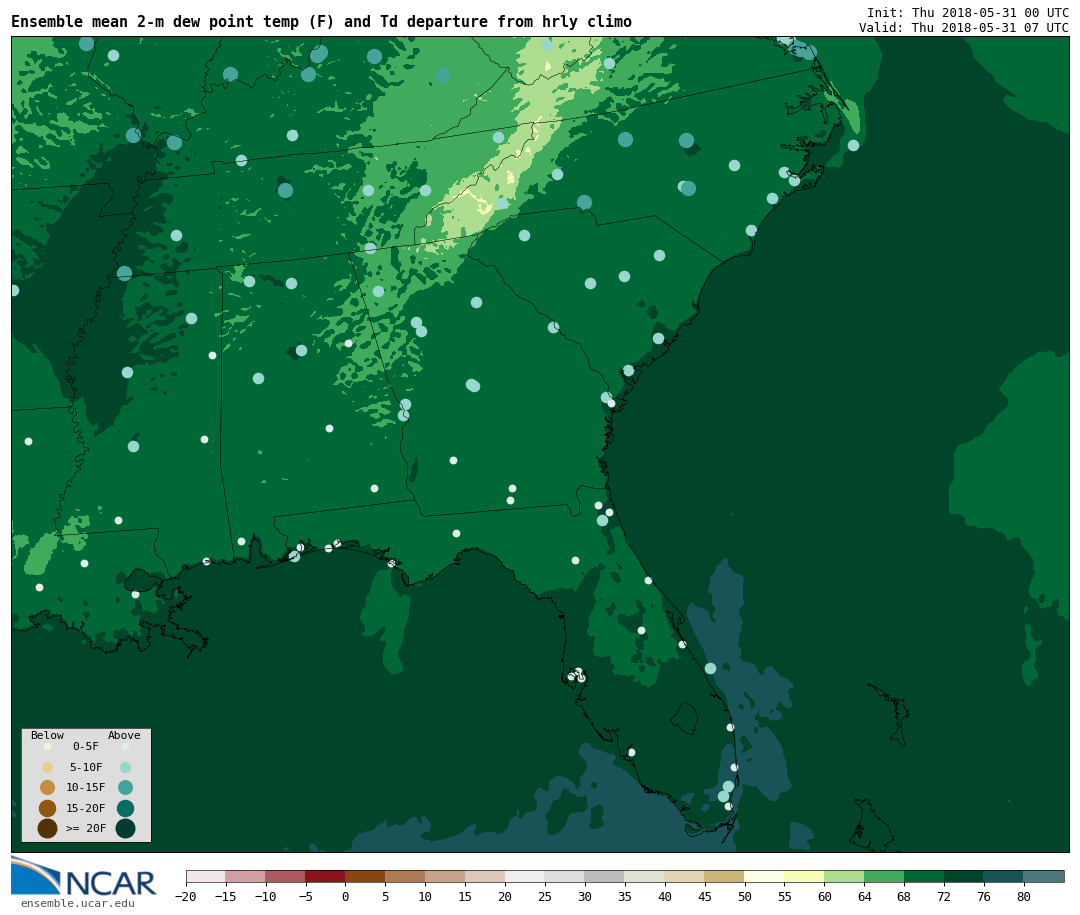Click the '80' color bar tick label
1080x915 pixels.
pyautogui.click(x=1024, y=896)
